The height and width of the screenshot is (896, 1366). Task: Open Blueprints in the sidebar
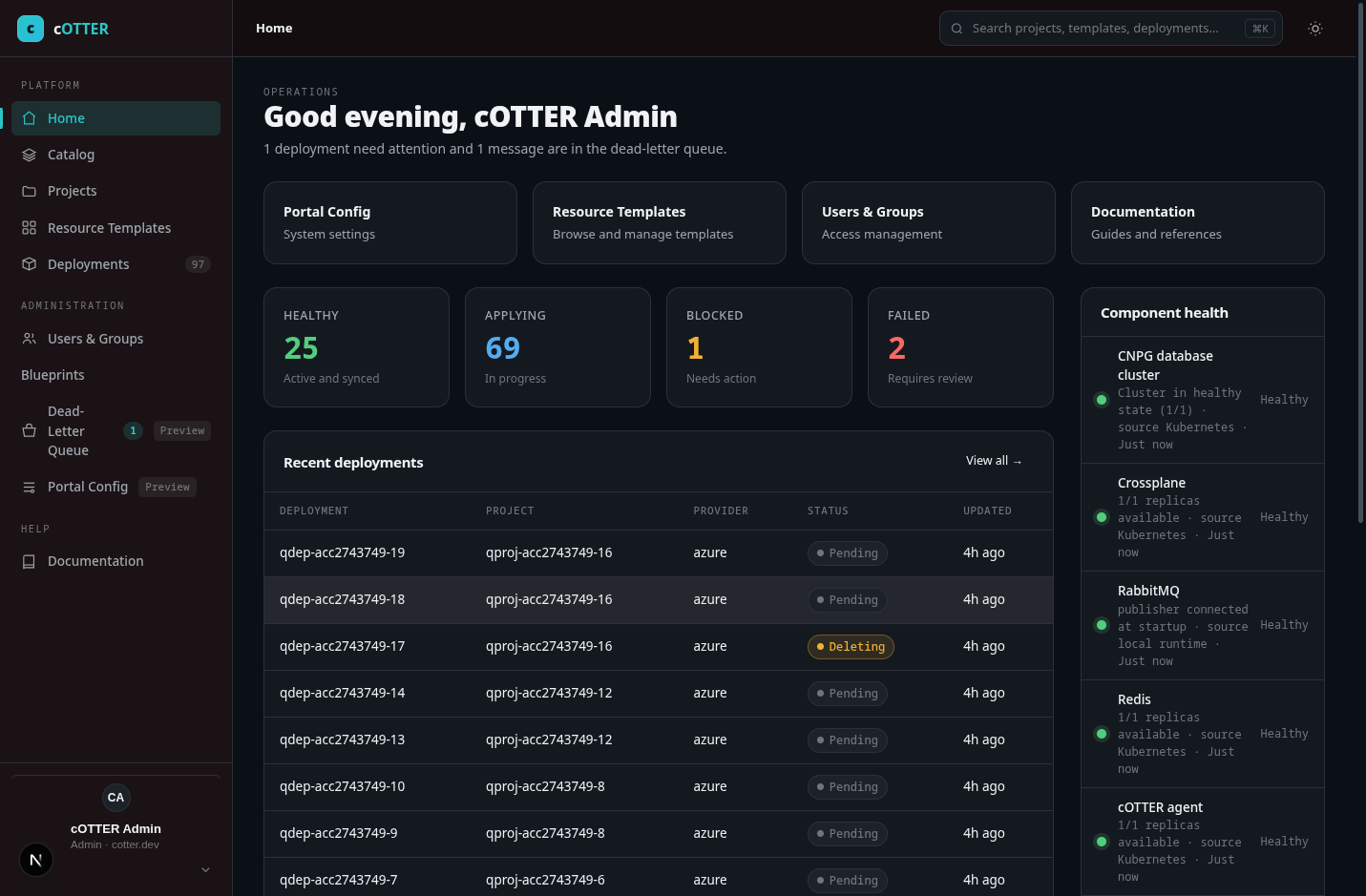tap(116, 375)
